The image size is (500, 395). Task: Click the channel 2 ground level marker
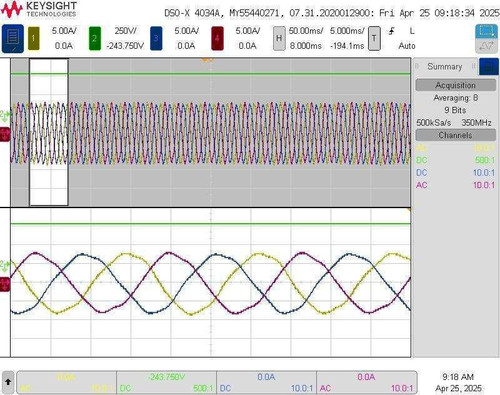pyautogui.click(x=5, y=115)
